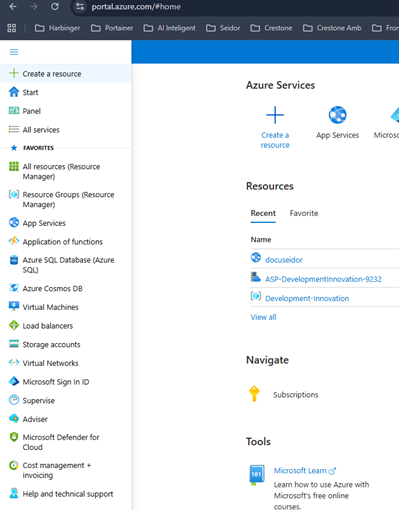Select All services text in sidebar
Viewport: 399px width, 510px height.
tap(41, 130)
